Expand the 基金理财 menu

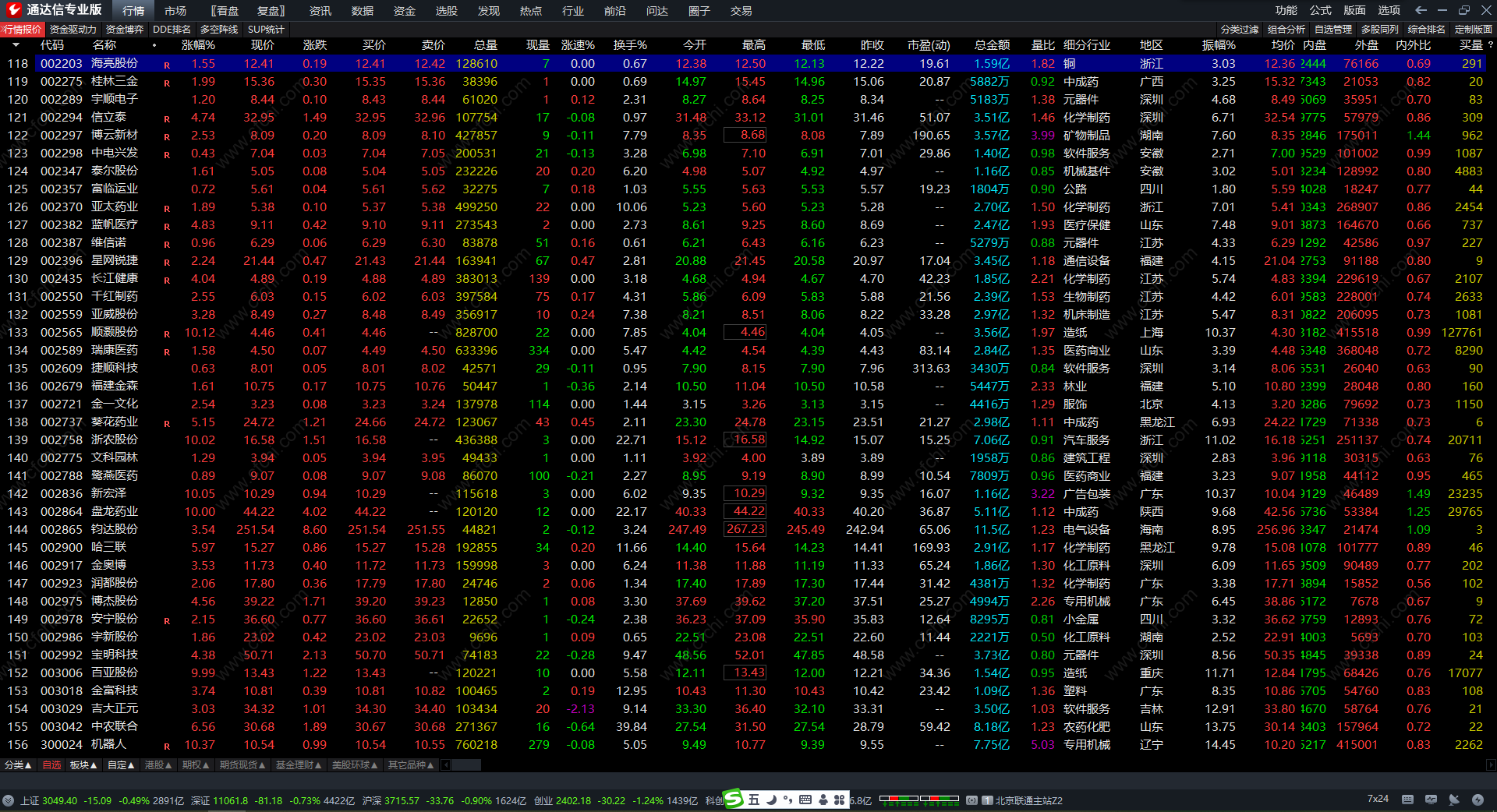pos(299,765)
